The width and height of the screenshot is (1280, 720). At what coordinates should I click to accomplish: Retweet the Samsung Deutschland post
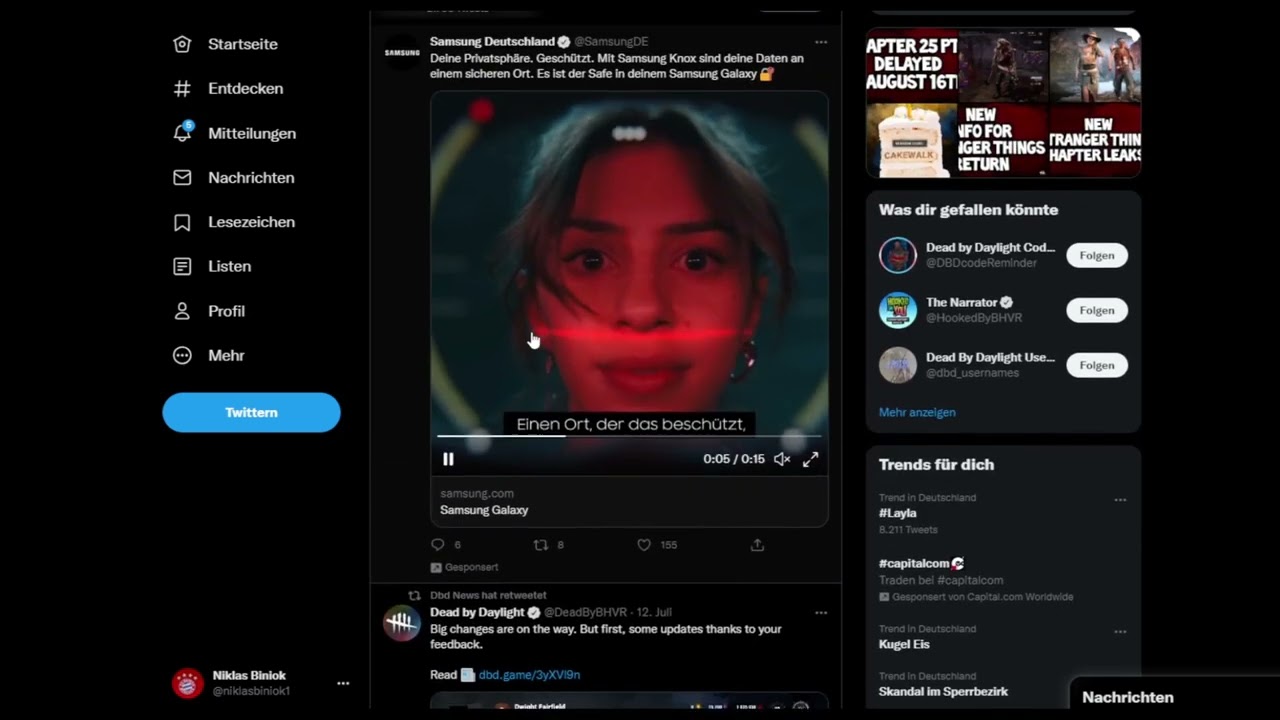point(541,545)
